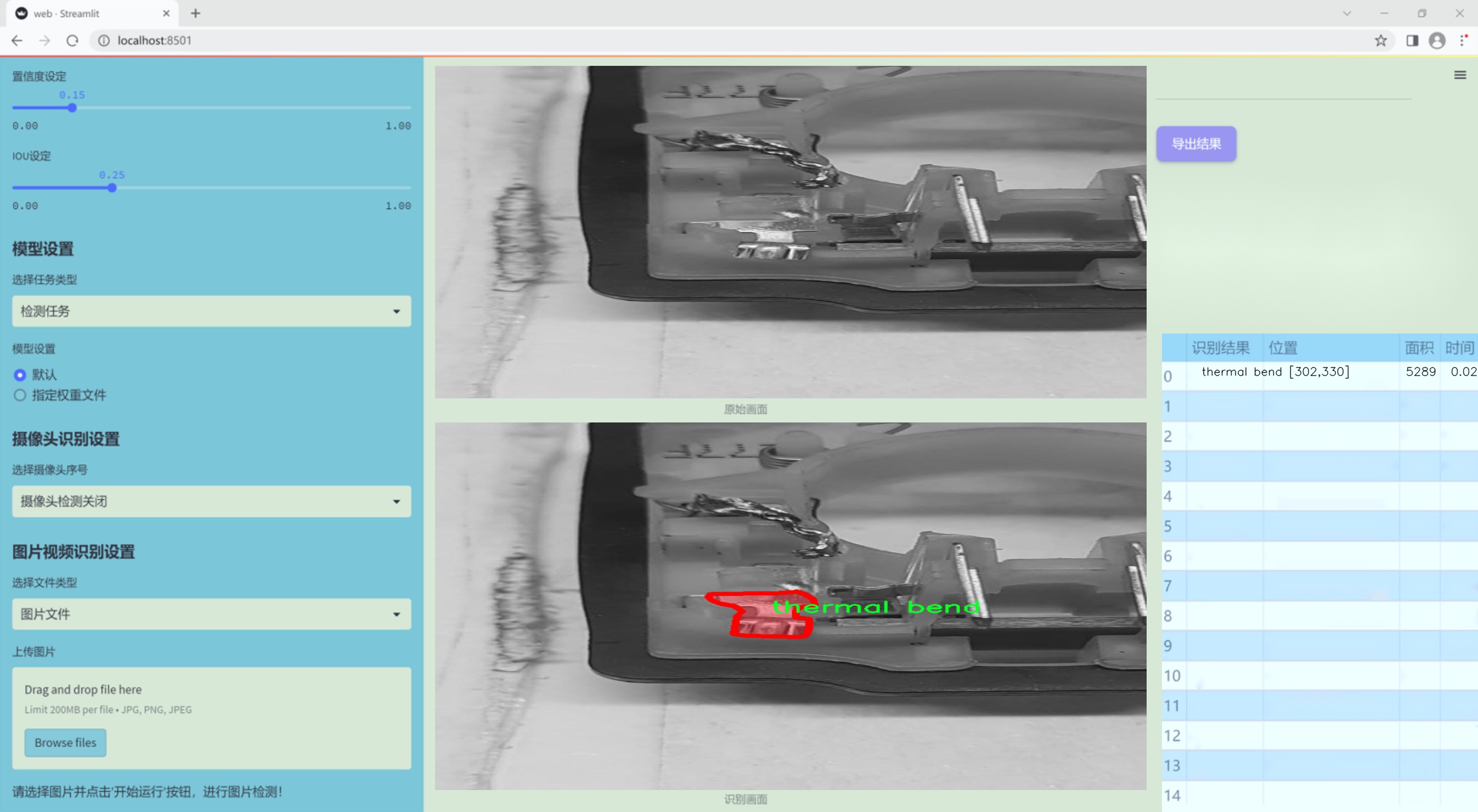Open the 图片文件 file type dropdown
The image size is (1478, 812).
pos(211,614)
